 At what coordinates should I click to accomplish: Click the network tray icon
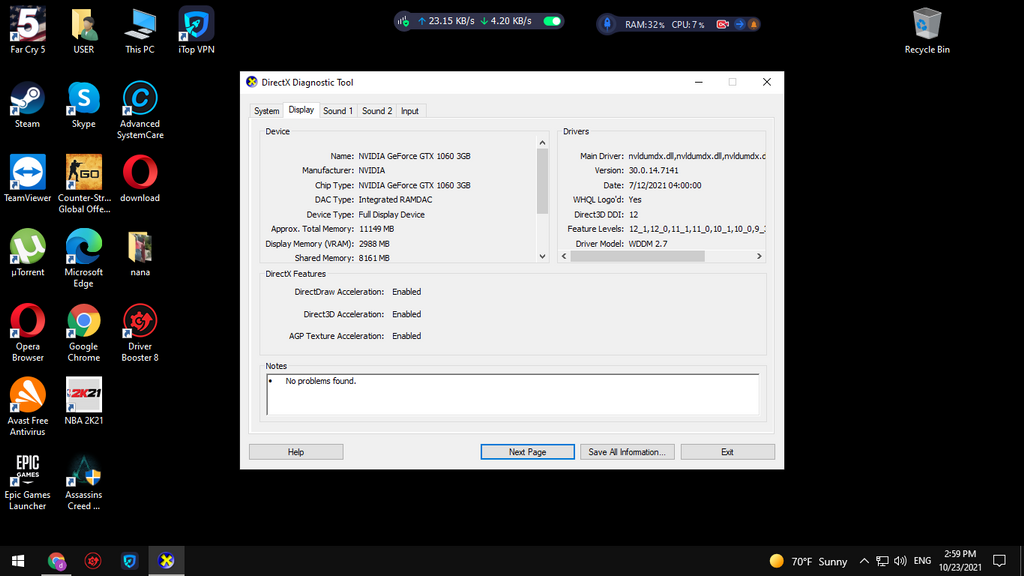coord(882,561)
